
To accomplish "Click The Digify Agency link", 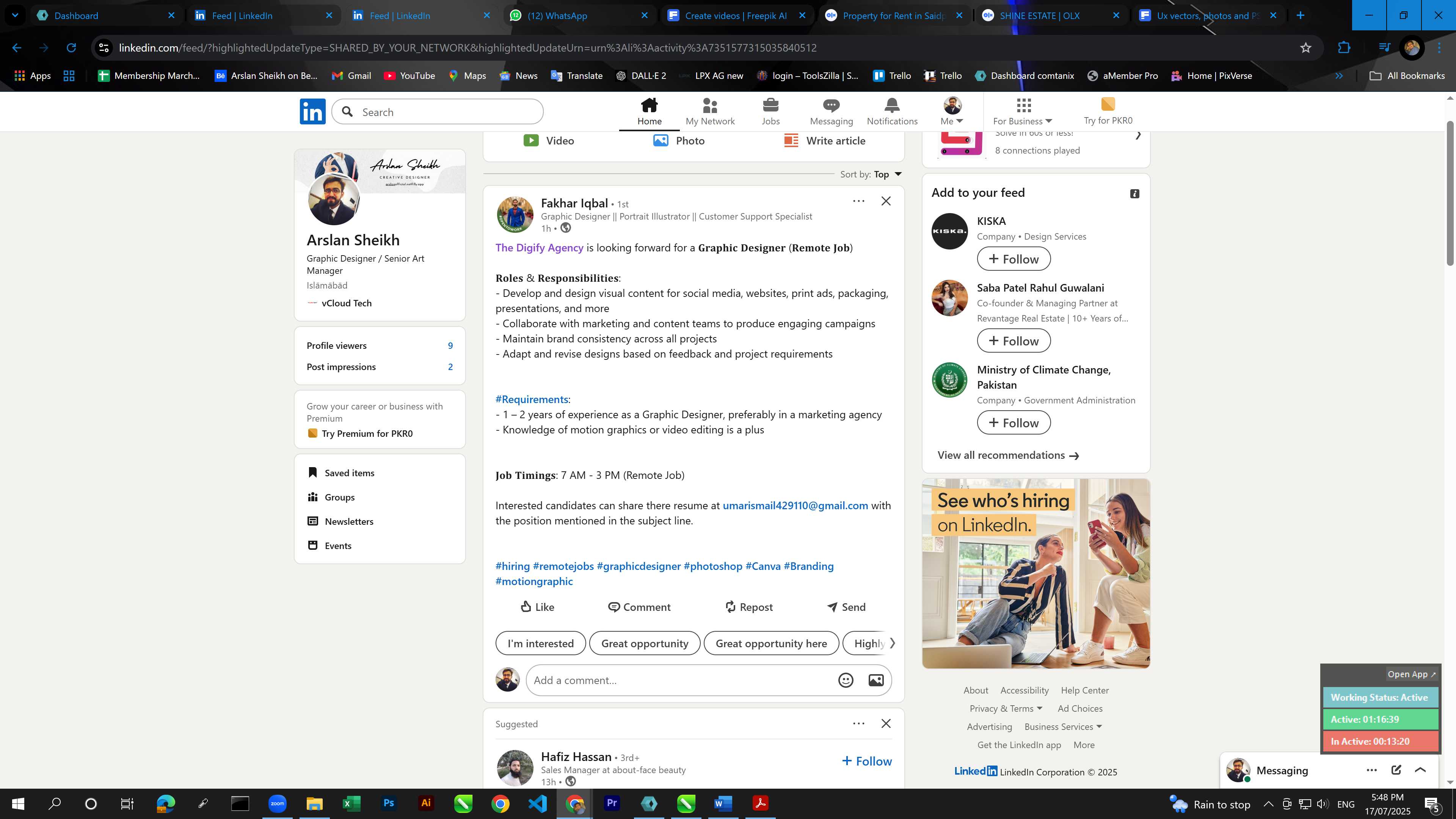I will 539,248.
